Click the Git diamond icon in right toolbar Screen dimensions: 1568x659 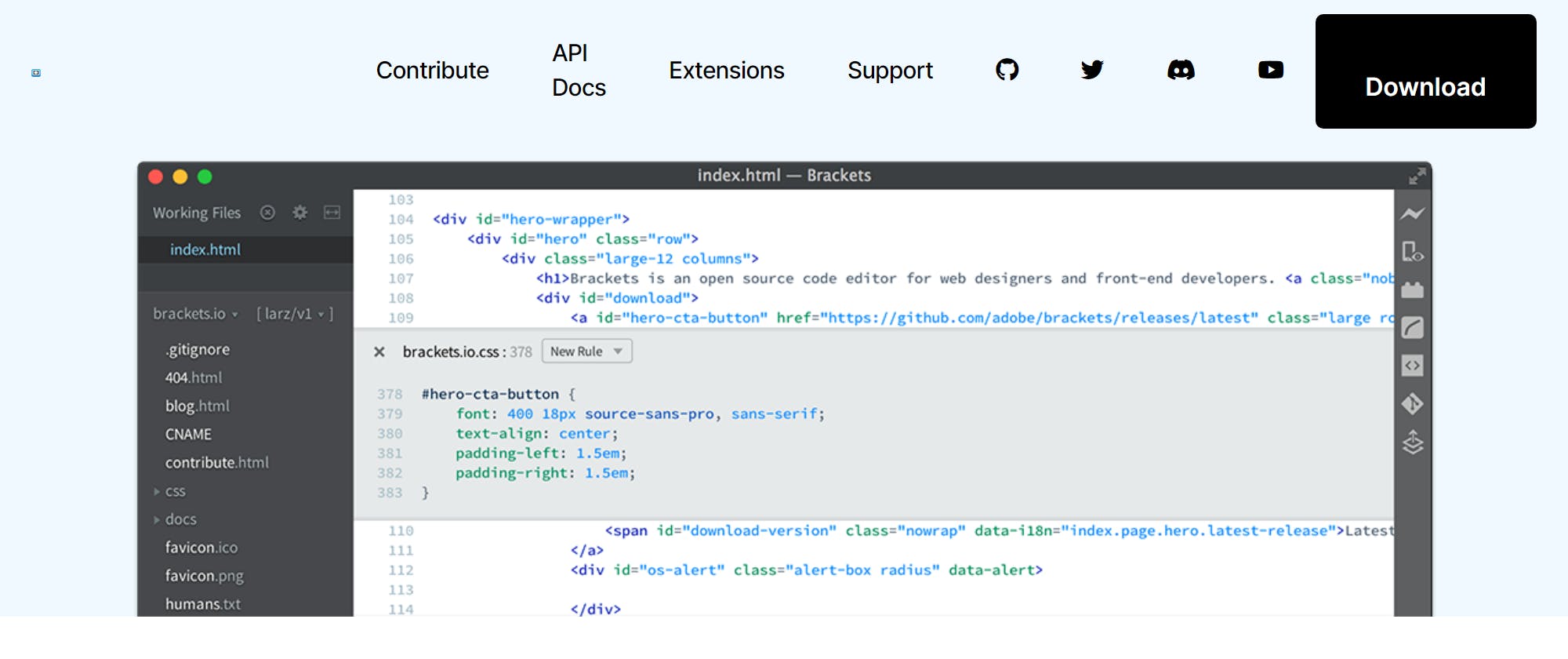pyautogui.click(x=1413, y=404)
